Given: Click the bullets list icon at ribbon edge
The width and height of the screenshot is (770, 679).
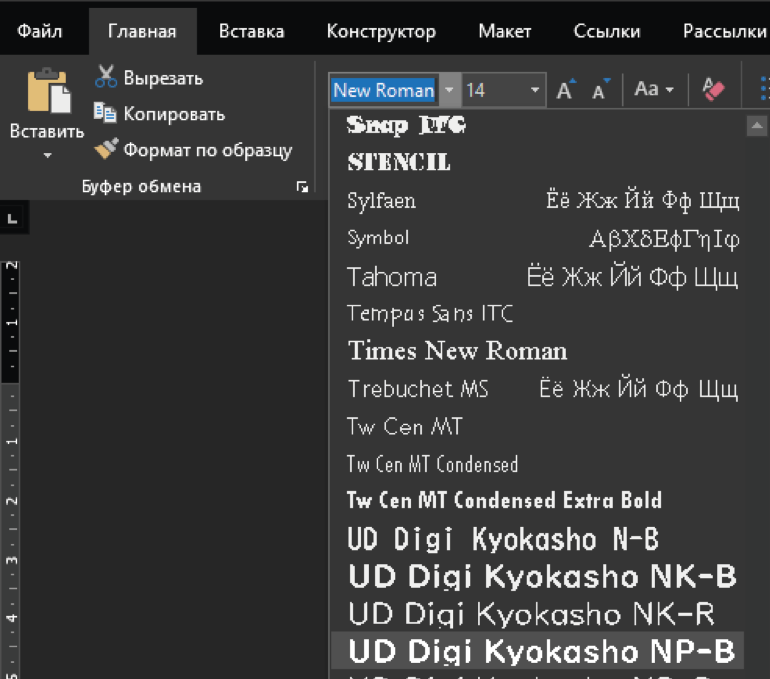Looking at the screenshot, I should point(763,89).
